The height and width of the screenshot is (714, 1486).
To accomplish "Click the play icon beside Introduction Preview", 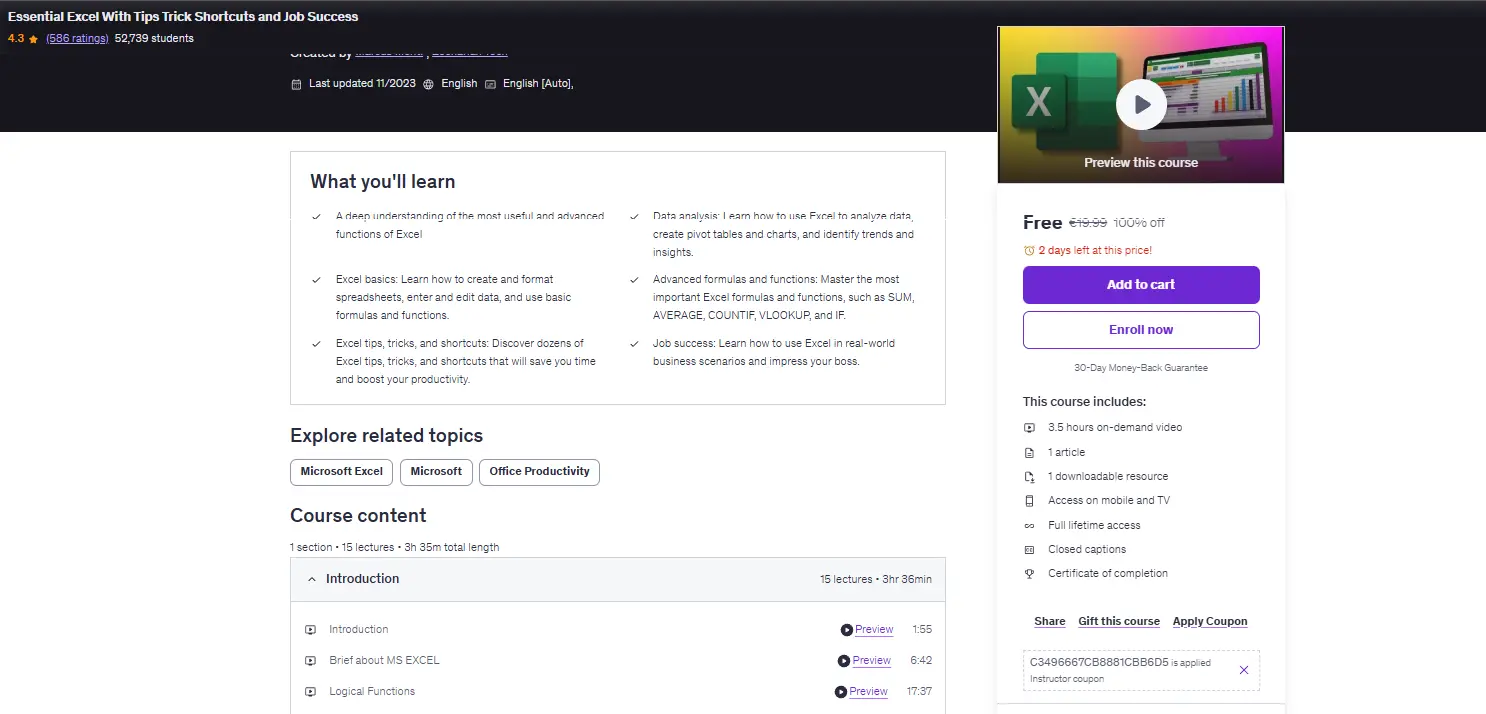I will click(x=847, y=630).
